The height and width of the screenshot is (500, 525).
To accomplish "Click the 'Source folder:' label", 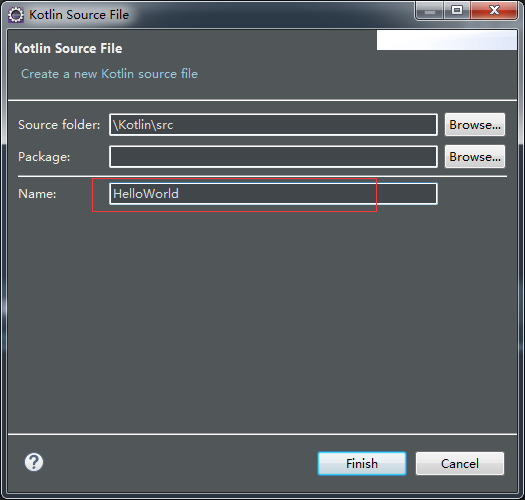I will [59, 125].
